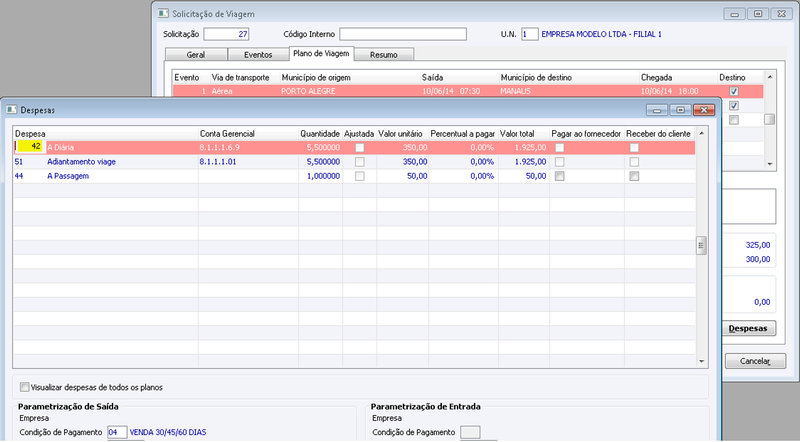Screen dimensions: 800x442
Task: Click Condição de Pagamento field in Saída
Action: (117, 432)
